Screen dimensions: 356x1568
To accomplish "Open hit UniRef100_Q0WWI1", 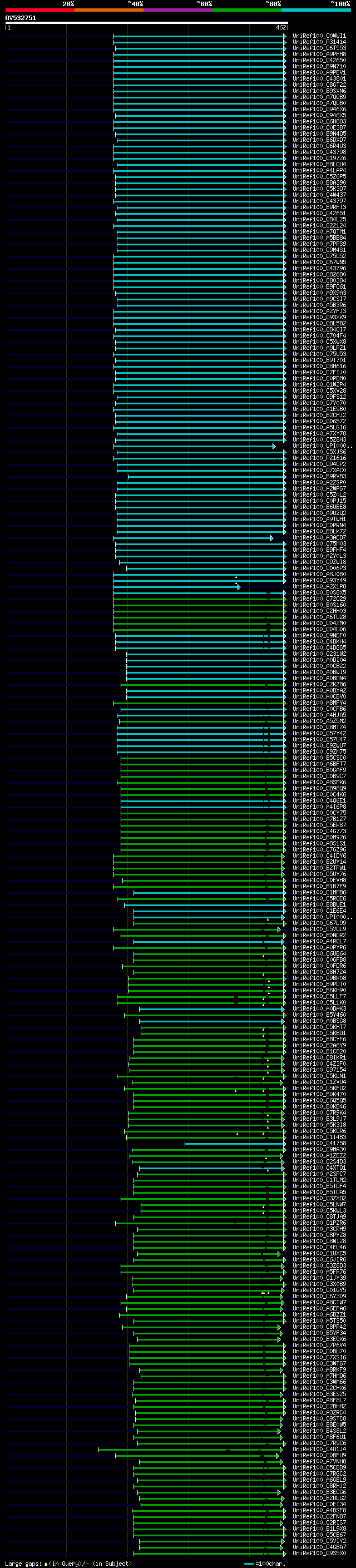I will tap(319, 36).
